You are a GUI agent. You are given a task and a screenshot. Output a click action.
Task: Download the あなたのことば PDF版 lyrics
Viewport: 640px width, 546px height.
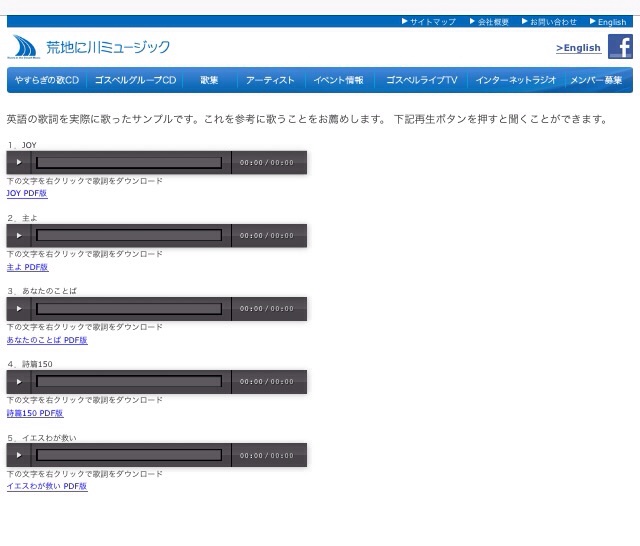[x=47, y=340]
